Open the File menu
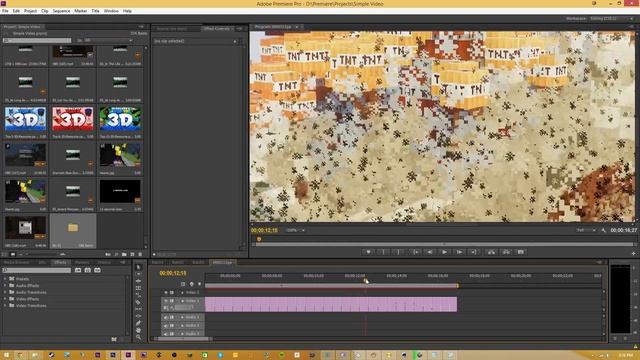This screenshot has width=640, height=360. tap(5, 11)
